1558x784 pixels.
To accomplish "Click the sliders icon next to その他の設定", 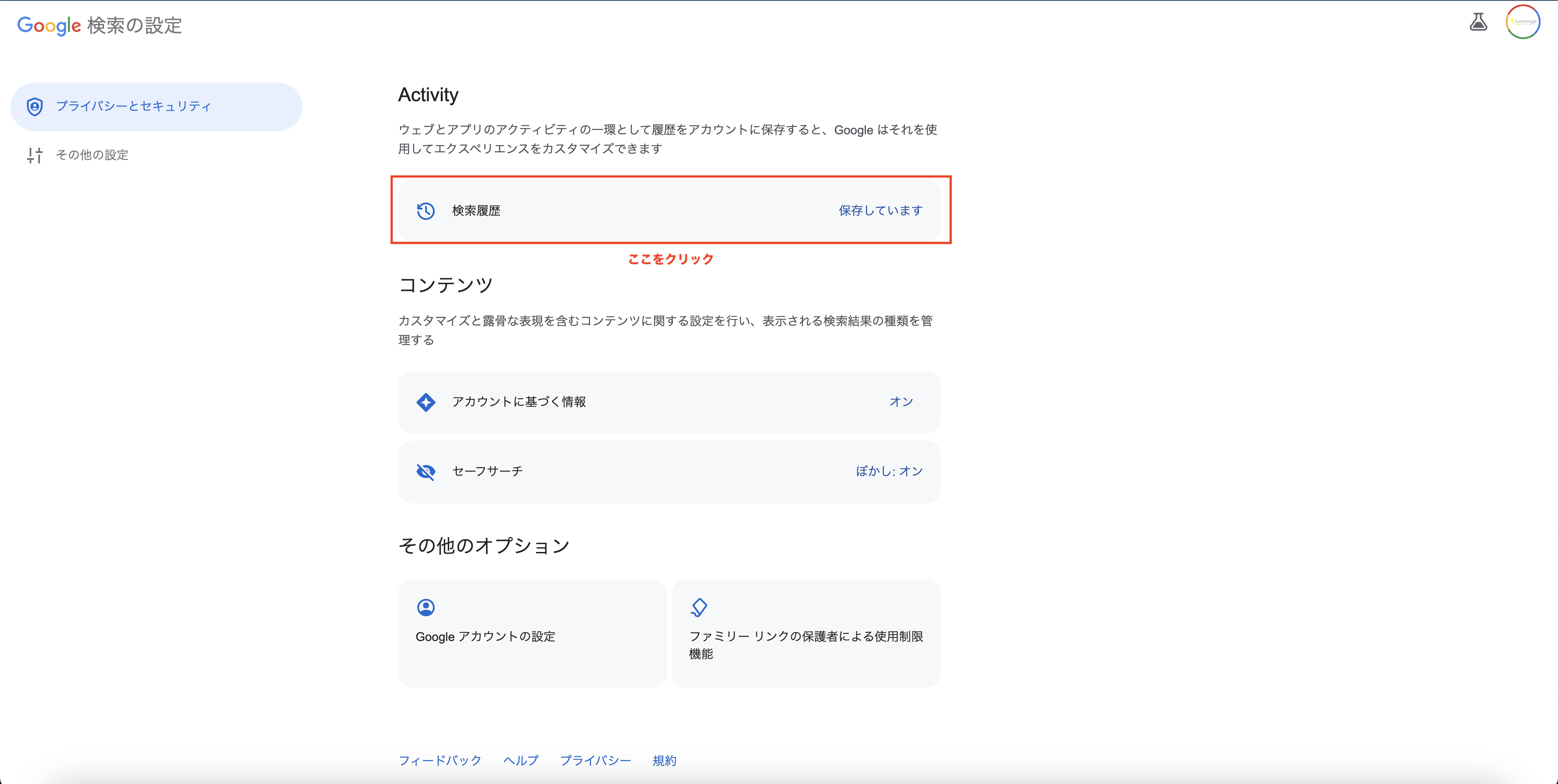I will (34, 155).
